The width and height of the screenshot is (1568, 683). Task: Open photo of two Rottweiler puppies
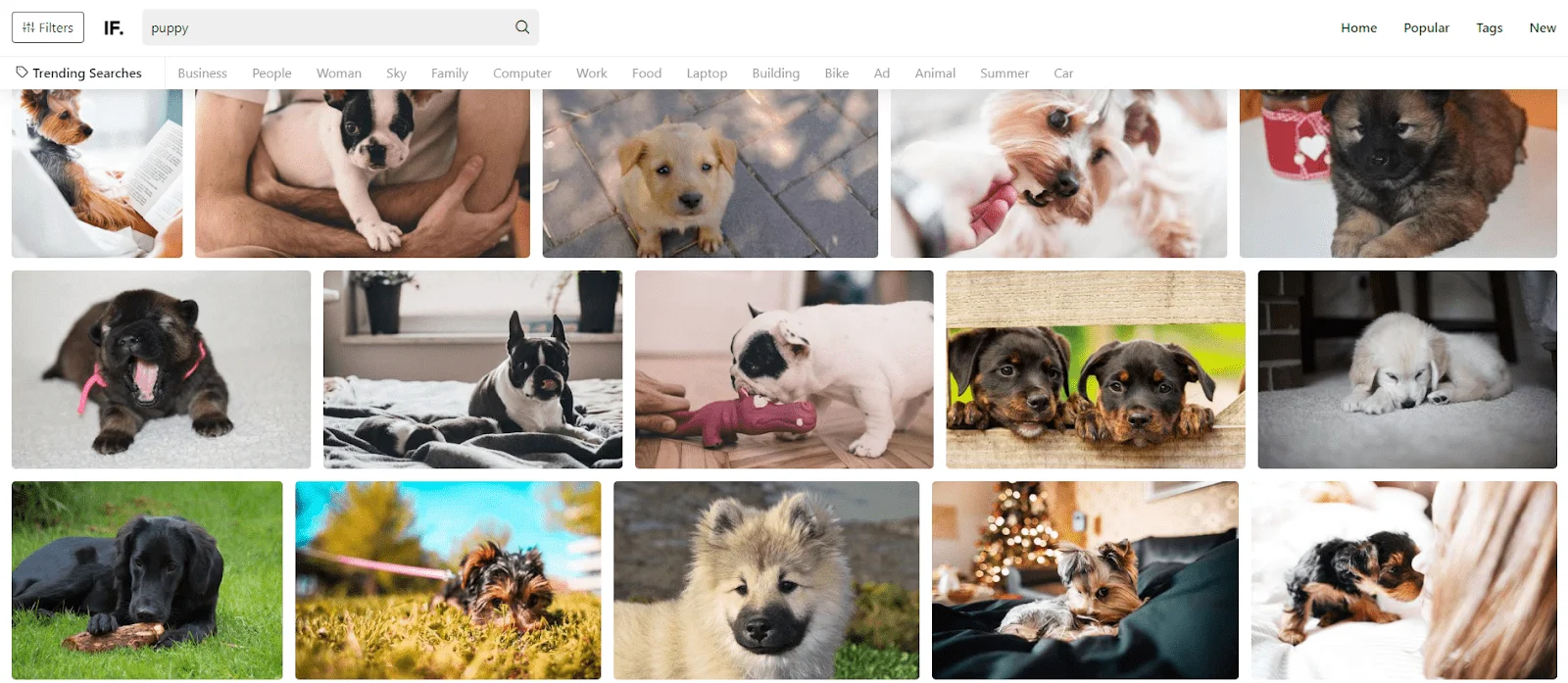coord(1096,369)
